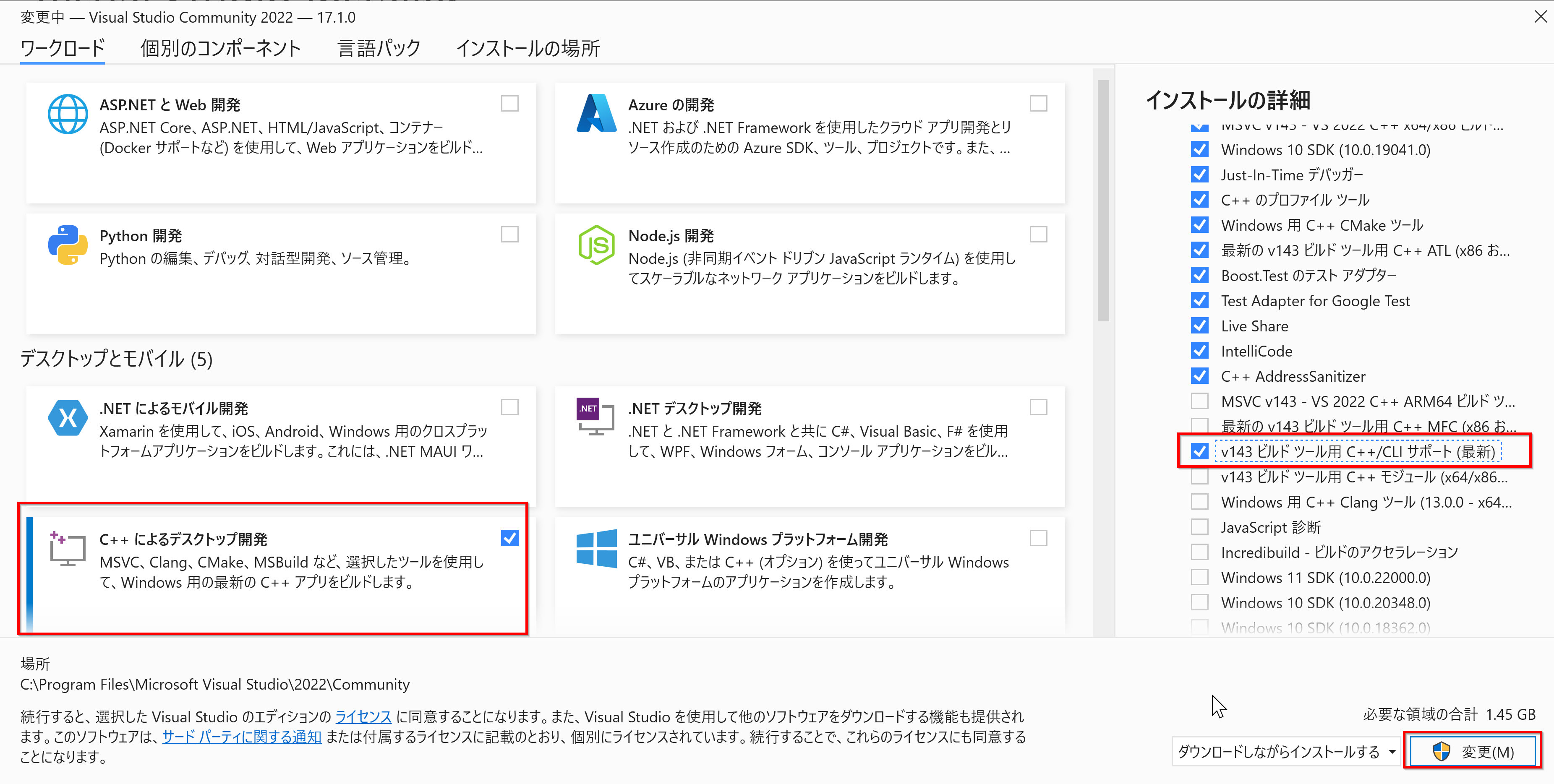Open the インストールの場所 tab
The height and width of the screenshot is (784, 1554).
(528, 48)
